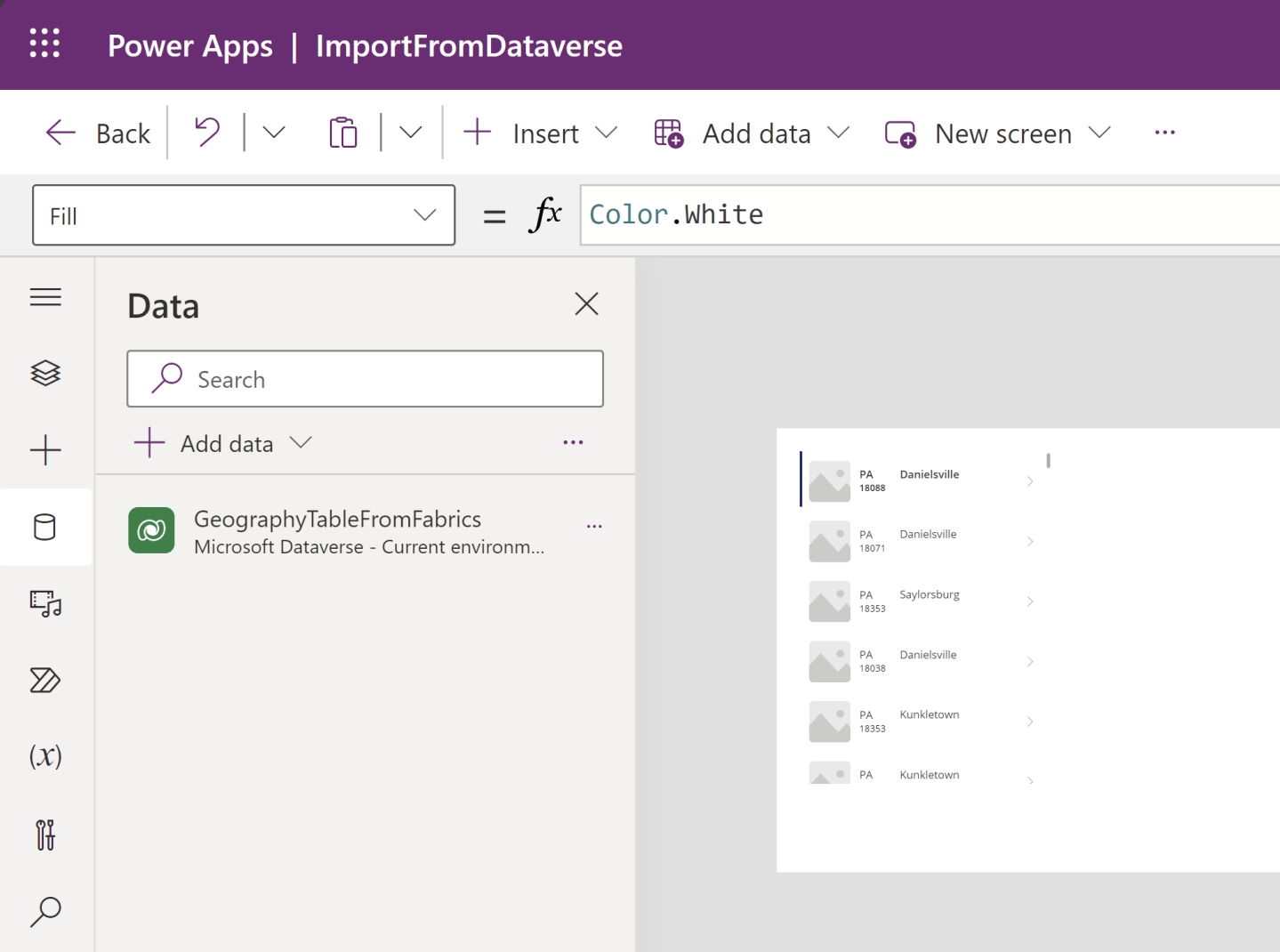Open the Tree view panel
Image resolution: width=1280 pixels, height=952 pixels.
click(45, 373)
